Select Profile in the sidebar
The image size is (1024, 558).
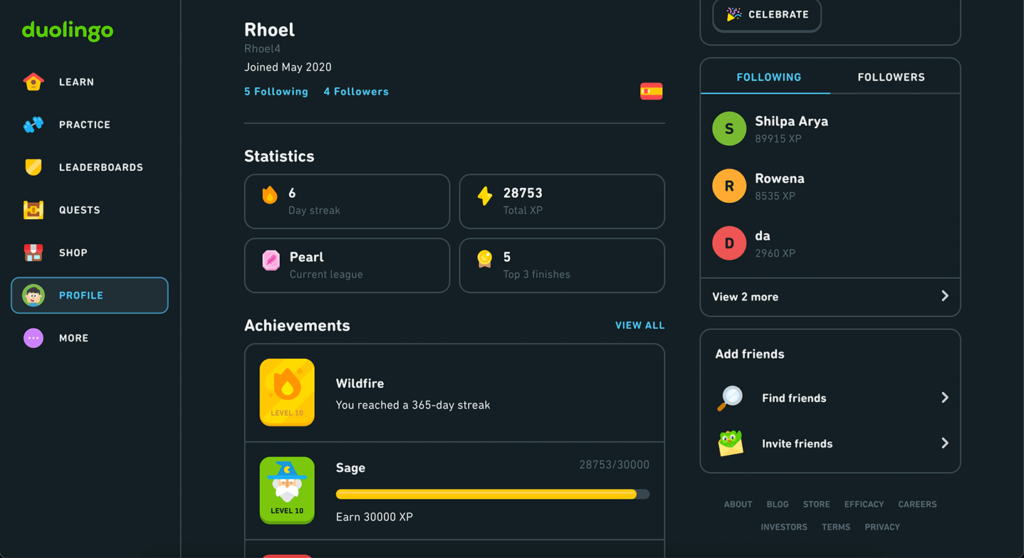click(89, 295)
